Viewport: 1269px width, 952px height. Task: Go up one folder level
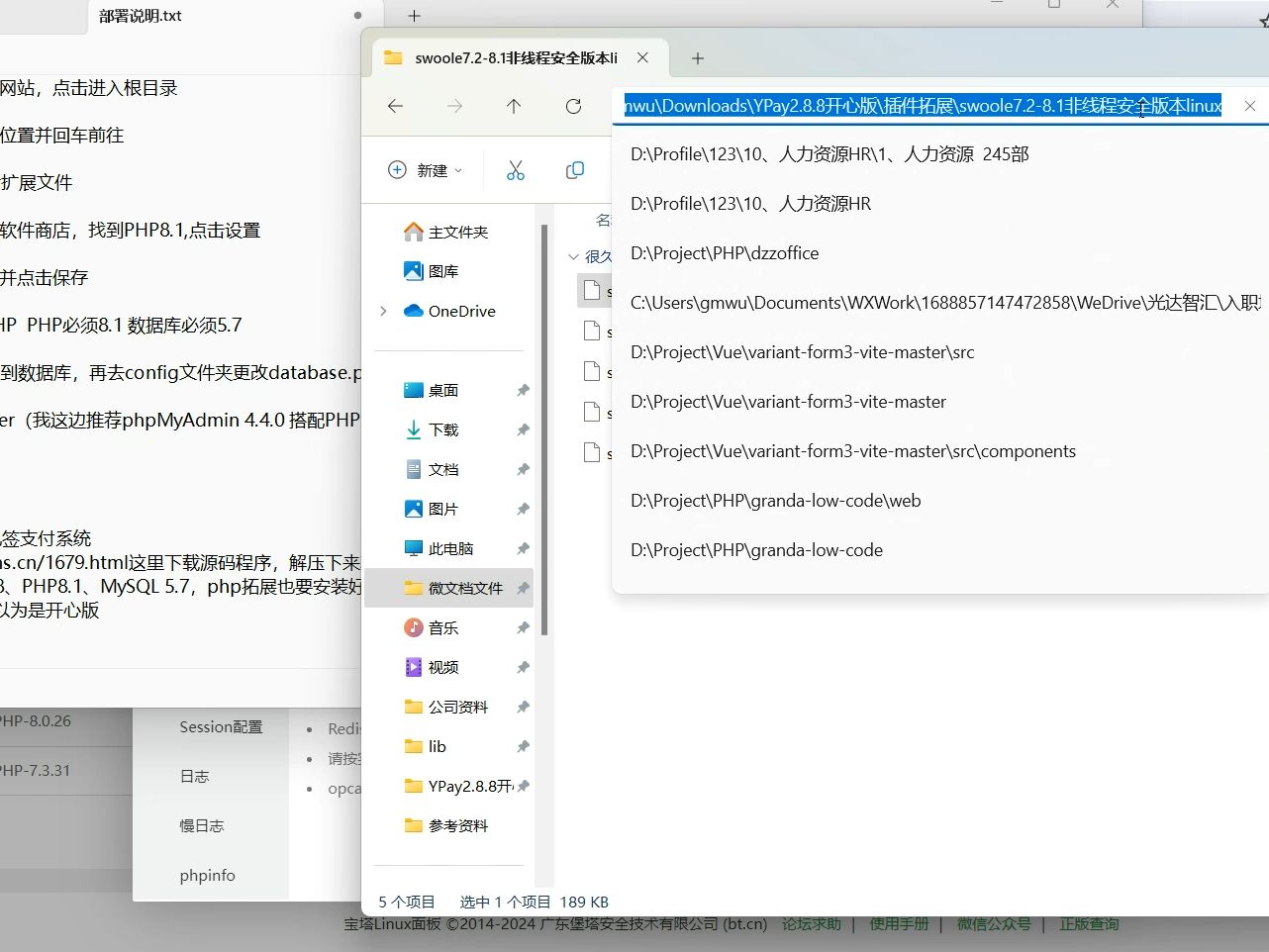(x=514, y=106)
